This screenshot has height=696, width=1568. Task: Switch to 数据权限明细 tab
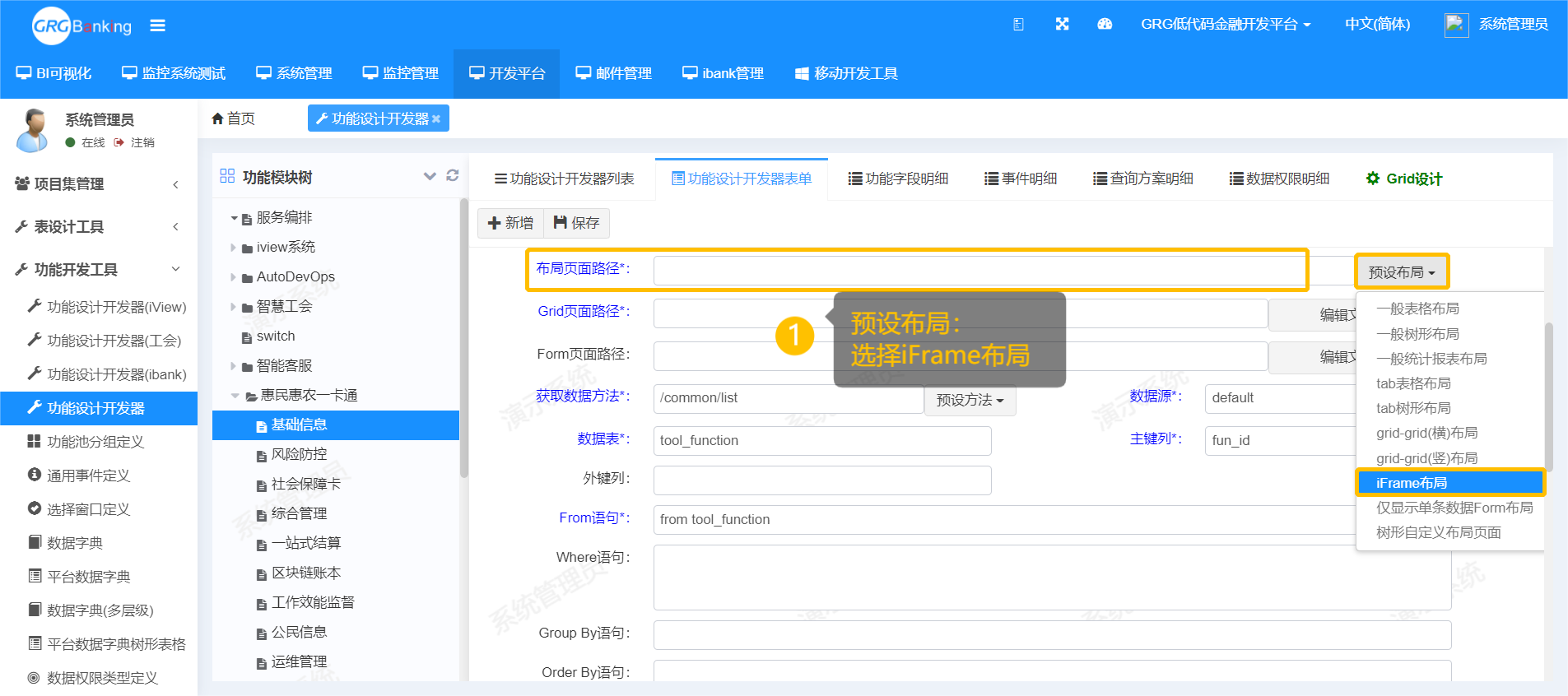coord(1279,179)
